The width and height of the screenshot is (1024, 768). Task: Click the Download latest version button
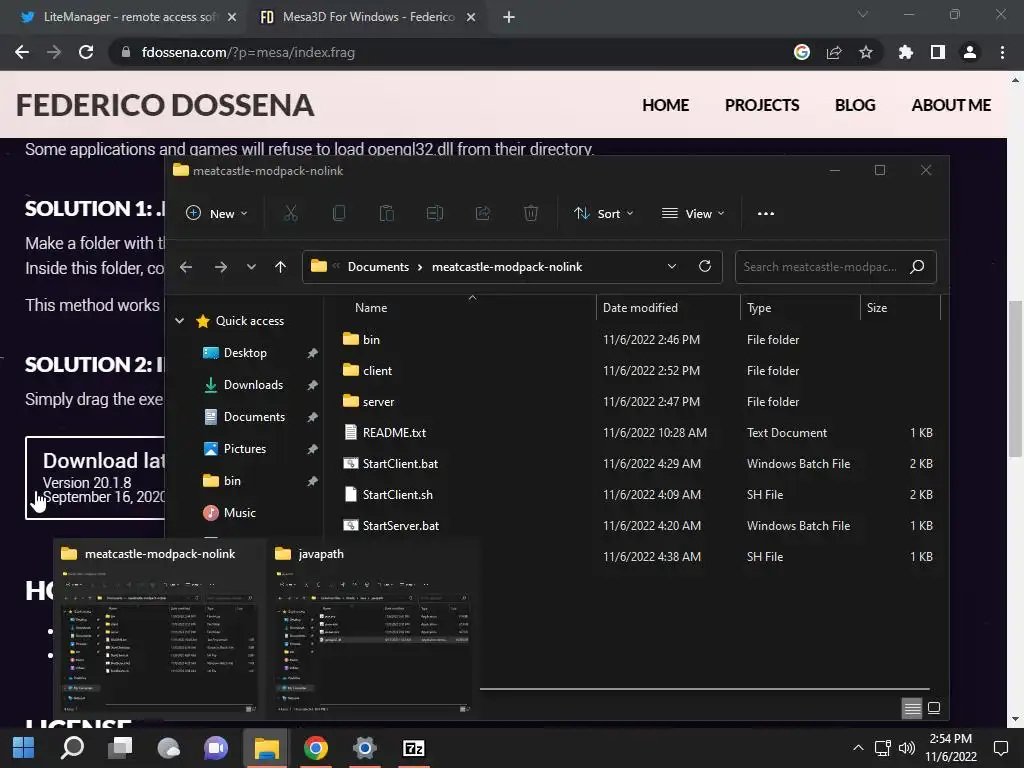click(95, 478)
